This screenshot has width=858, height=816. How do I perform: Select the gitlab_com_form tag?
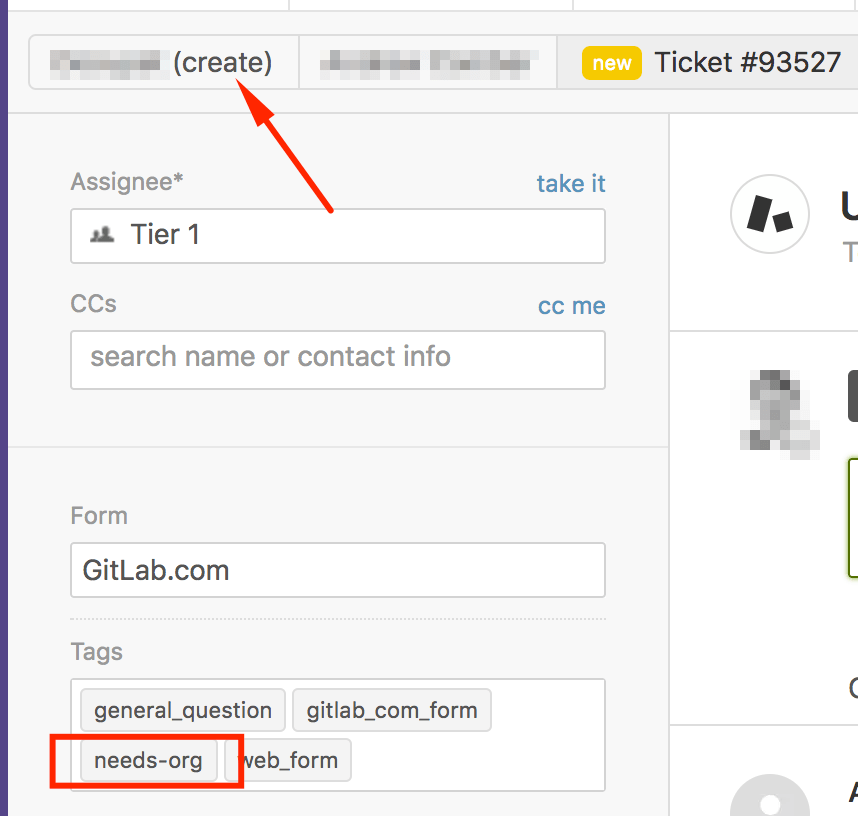coord(392,710)
